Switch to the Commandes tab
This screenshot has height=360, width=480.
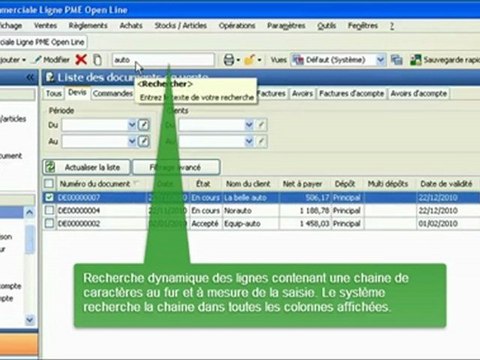[x=113, y=94]
